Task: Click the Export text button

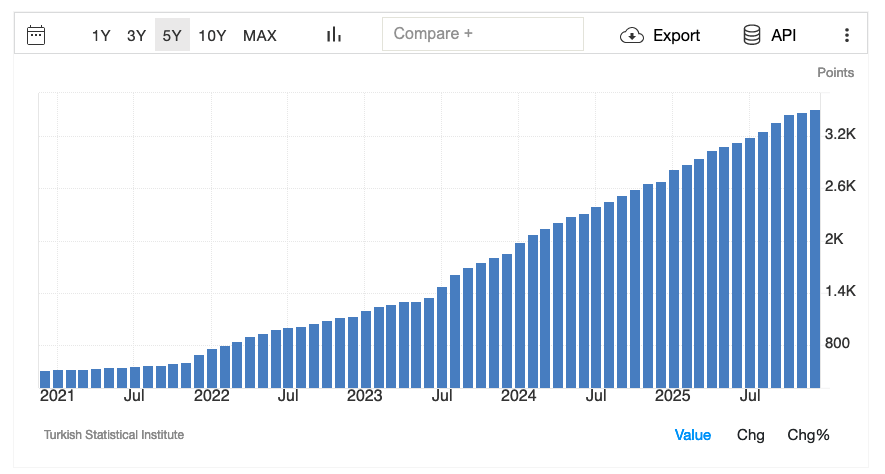Action: 676,35
